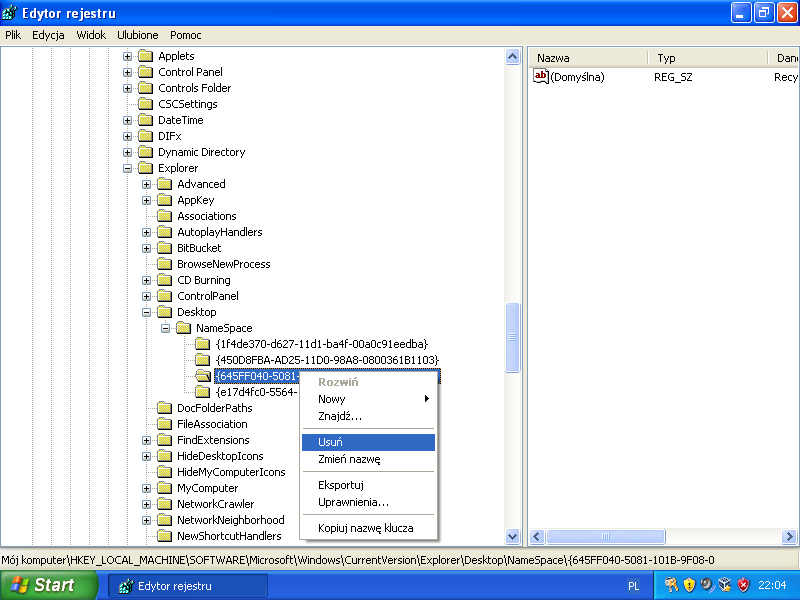The height and width of the screenshot is (600, 800).
Task: Open the Plik menu
Action: (x=13, y=35)
